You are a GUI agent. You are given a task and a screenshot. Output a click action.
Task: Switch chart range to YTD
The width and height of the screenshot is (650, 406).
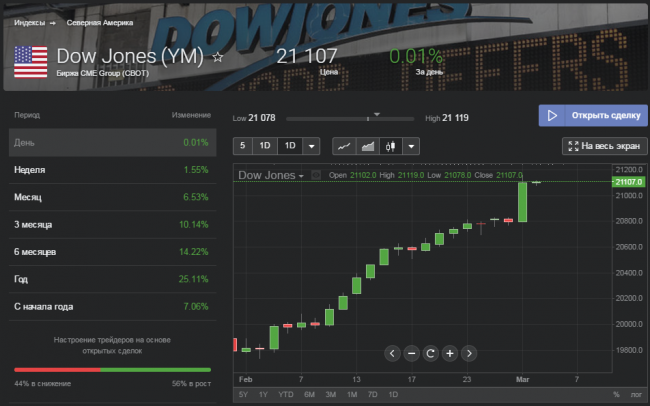click(x=286, y=394)
